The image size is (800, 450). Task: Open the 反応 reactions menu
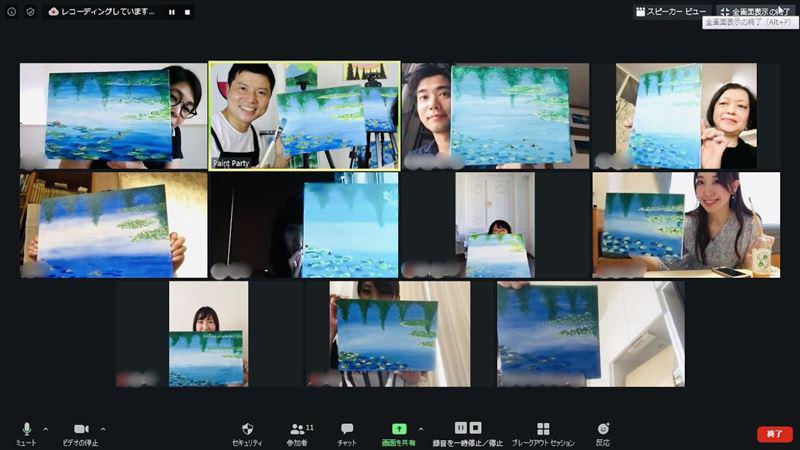click(x=603, y=434)
